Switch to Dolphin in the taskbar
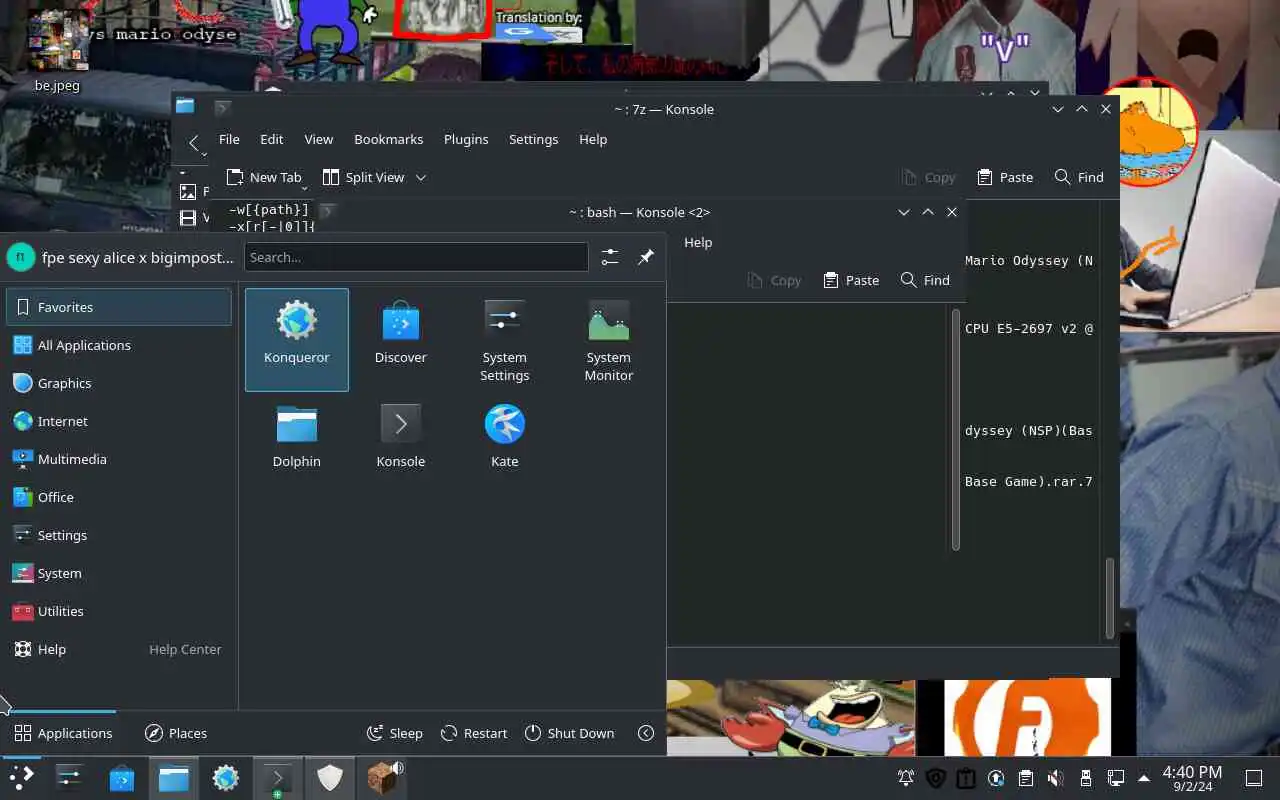 [x=174, y=777]
